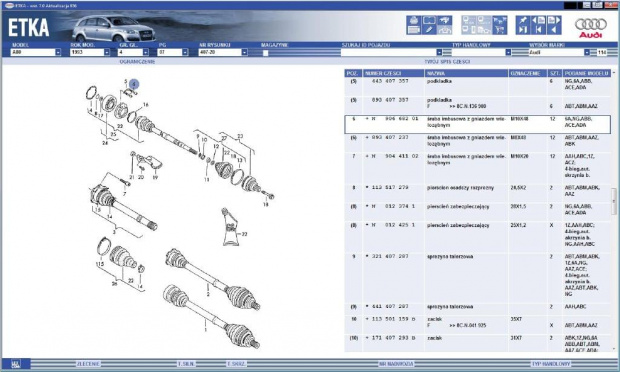Viewport: 620px width, 372px height.
Task: Expand the NR RYSUNKU 407-20 dropdown
Action: point(244,52)
